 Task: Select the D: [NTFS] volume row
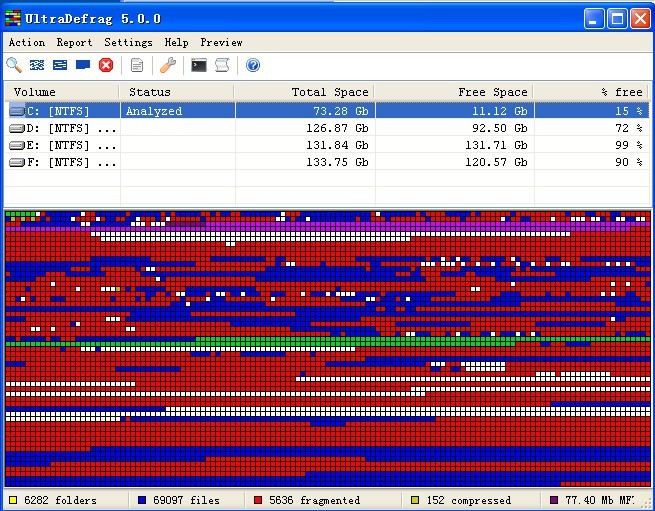pos(60,128)
